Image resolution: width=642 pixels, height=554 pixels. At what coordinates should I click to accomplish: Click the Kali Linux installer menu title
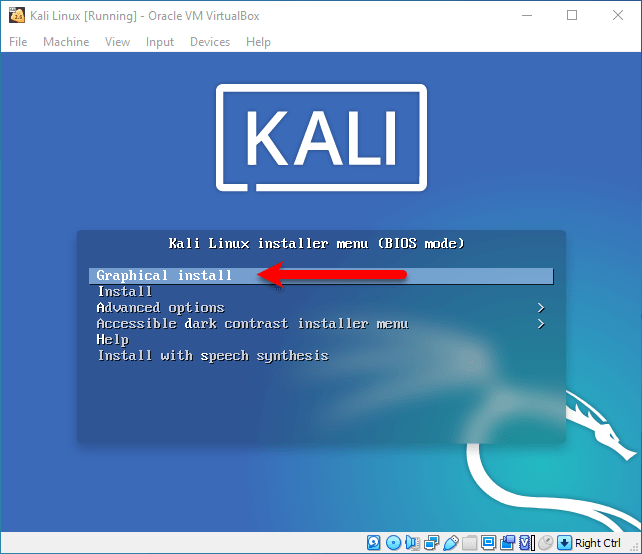coord(316,244)
